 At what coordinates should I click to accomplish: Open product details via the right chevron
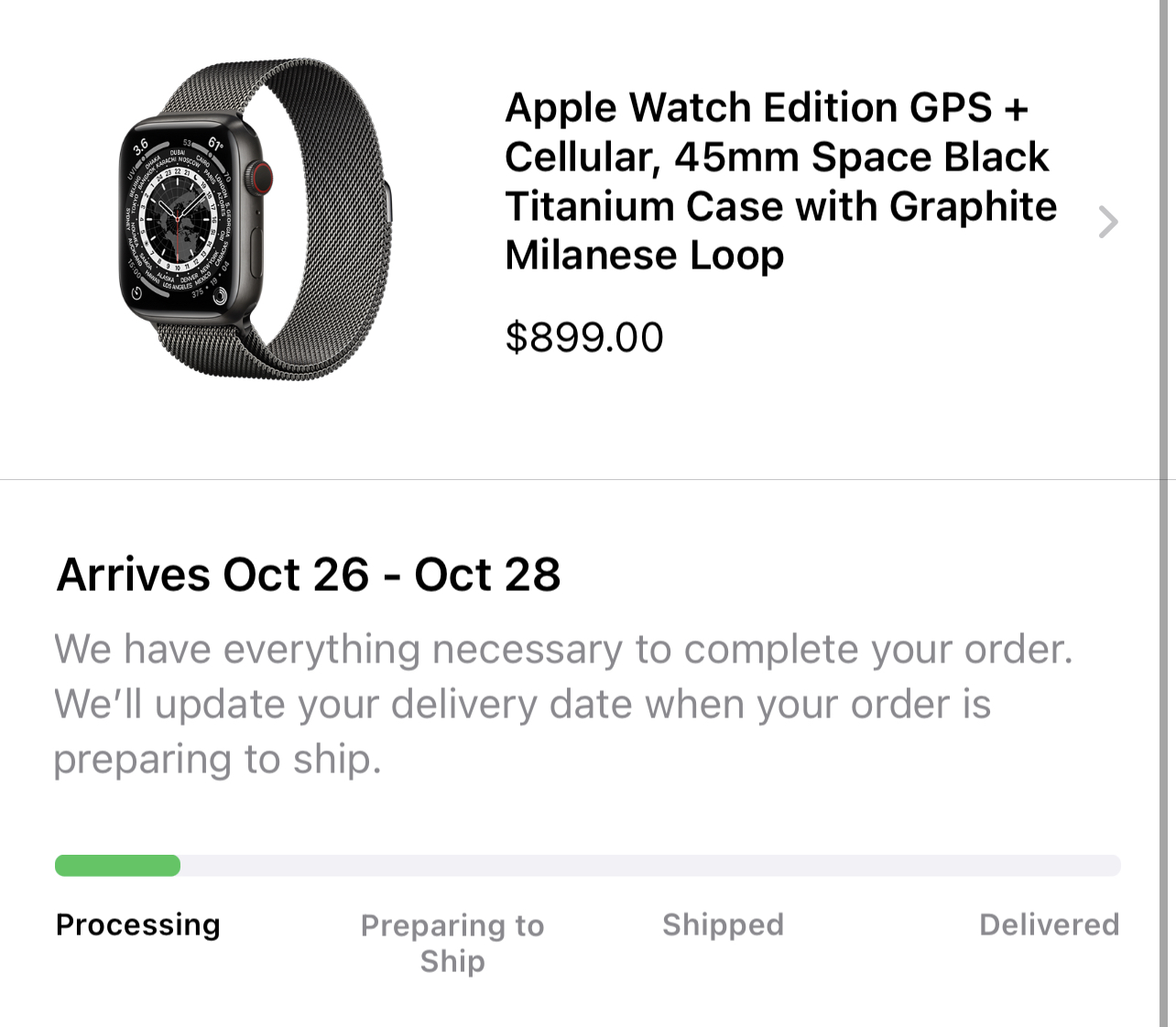click(1108, 222)
